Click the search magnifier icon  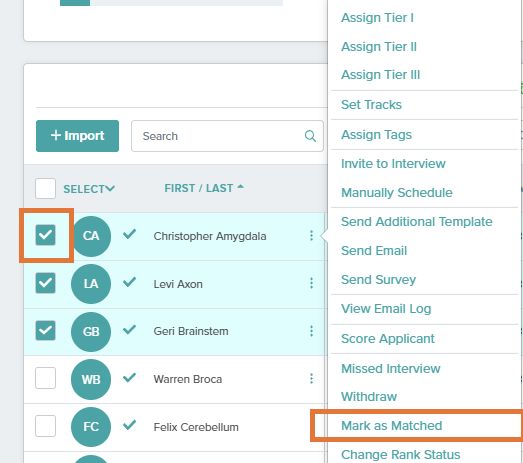tap(310, 136)
